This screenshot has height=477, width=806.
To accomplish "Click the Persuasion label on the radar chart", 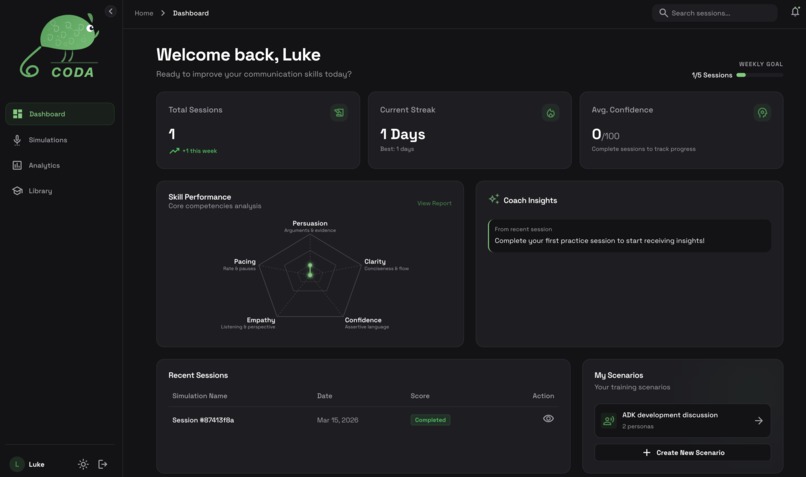I will tap(310, 223).
